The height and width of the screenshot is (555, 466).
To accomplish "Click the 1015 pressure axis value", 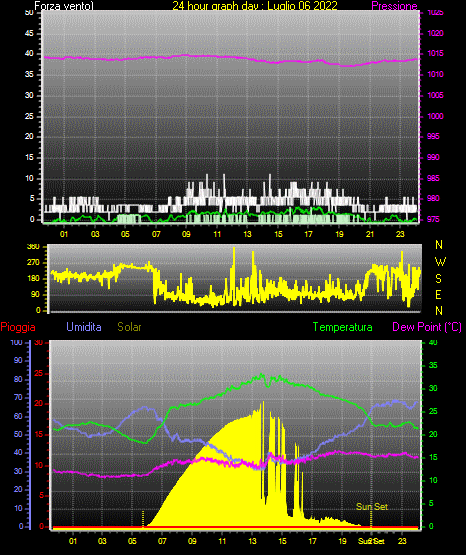I will click(435, 53).
